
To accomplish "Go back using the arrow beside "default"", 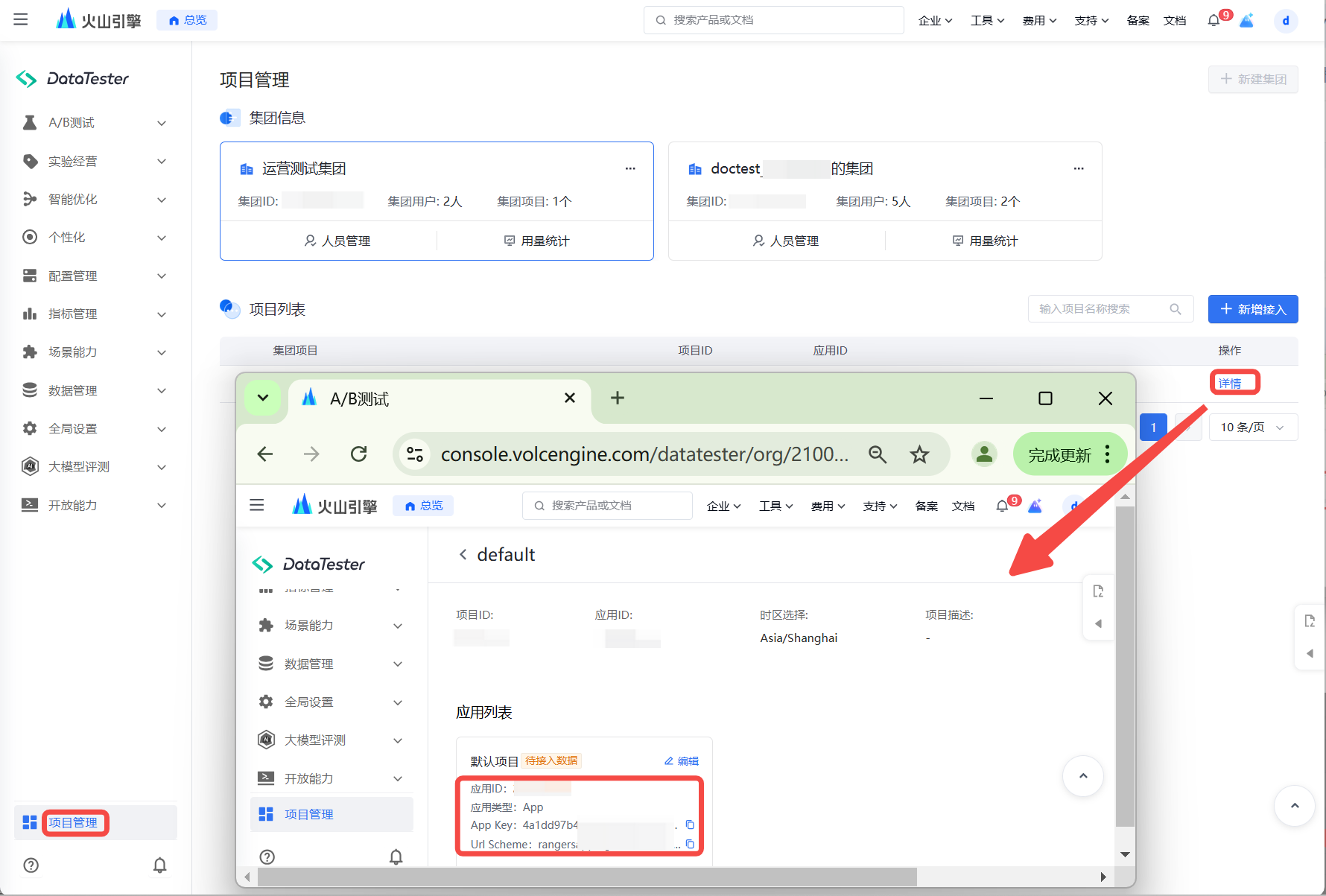I will coord(463,554).
